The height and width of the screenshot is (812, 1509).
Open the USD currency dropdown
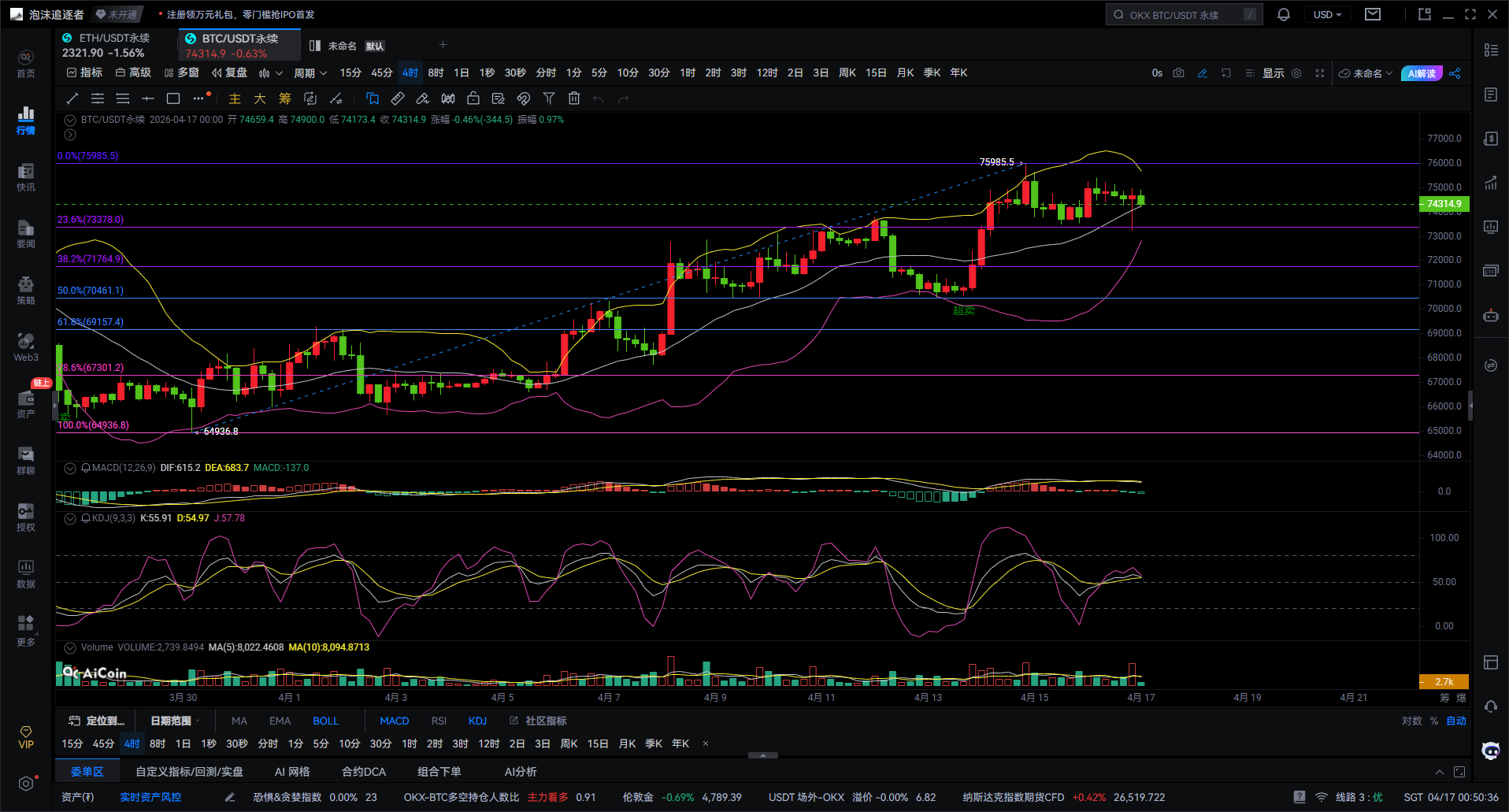1327,15
